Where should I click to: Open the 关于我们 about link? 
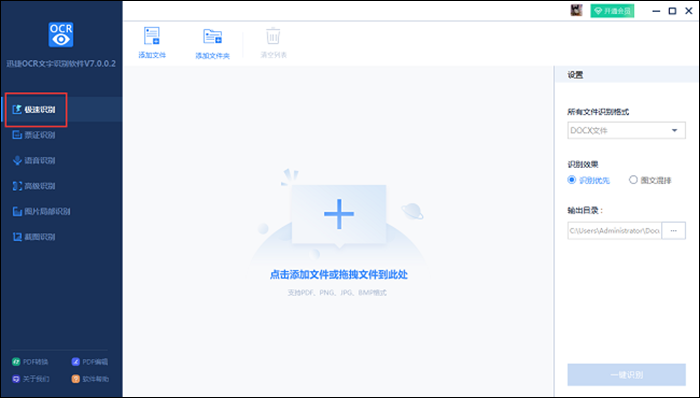(30, 379)
